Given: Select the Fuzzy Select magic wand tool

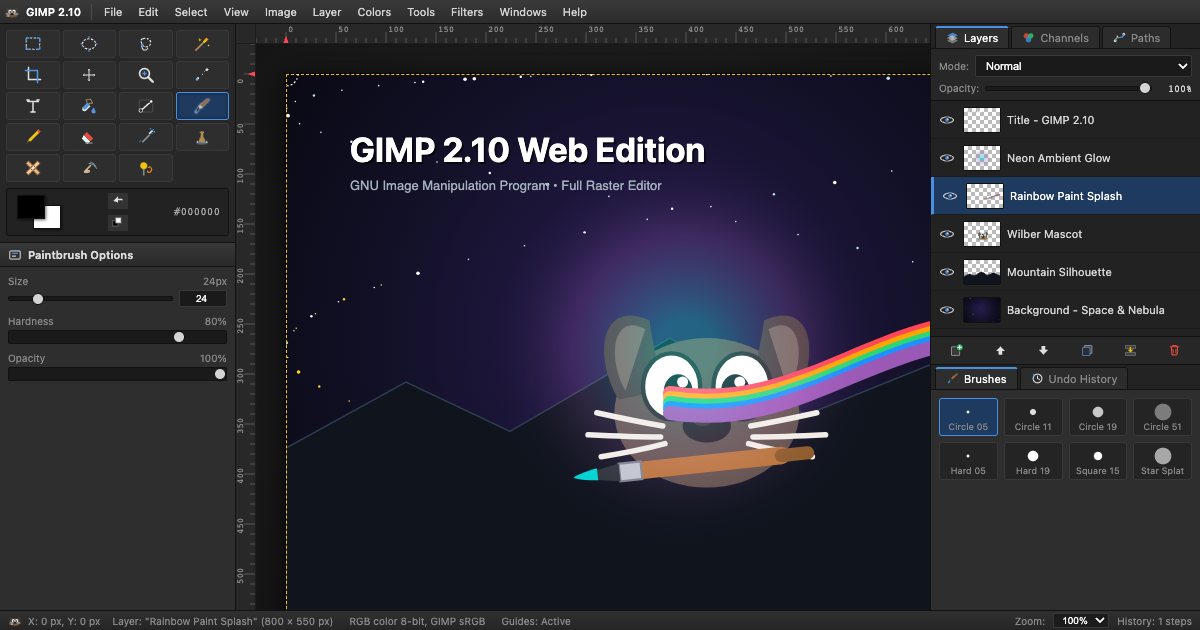Looking at the screenshot, I should 202,44.
